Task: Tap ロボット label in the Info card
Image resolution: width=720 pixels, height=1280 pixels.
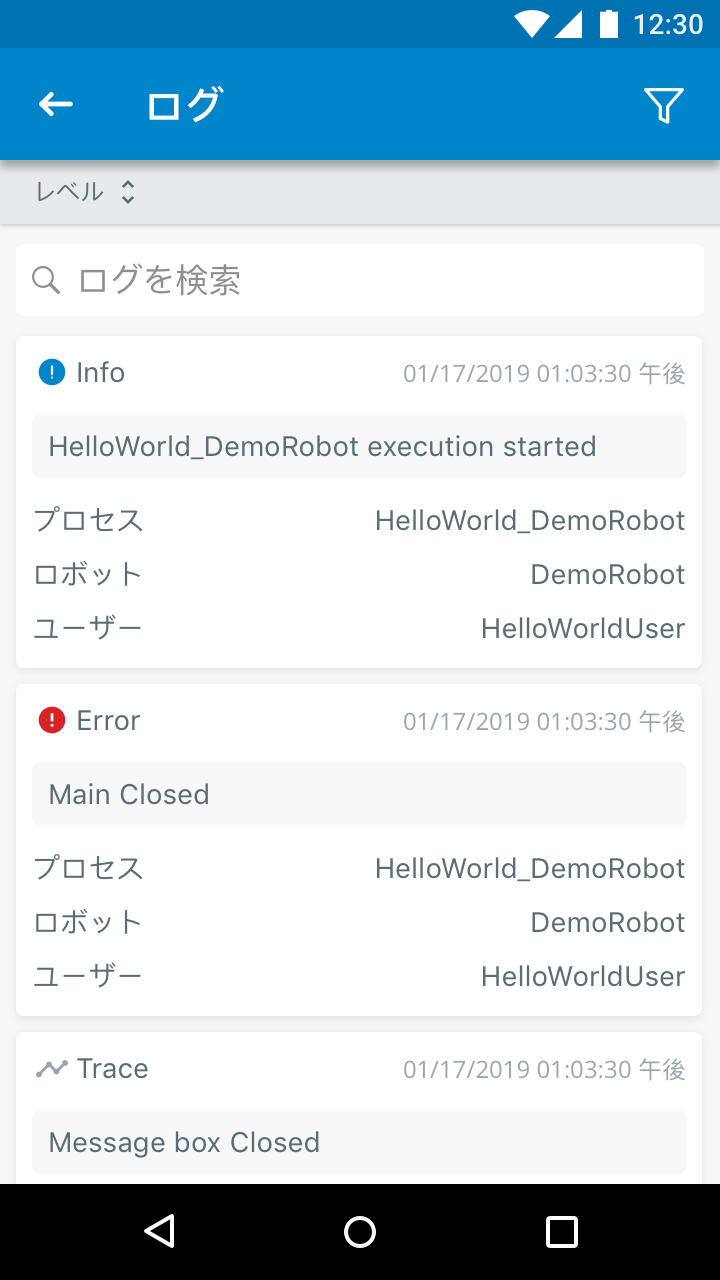Action: coord(88,574)
